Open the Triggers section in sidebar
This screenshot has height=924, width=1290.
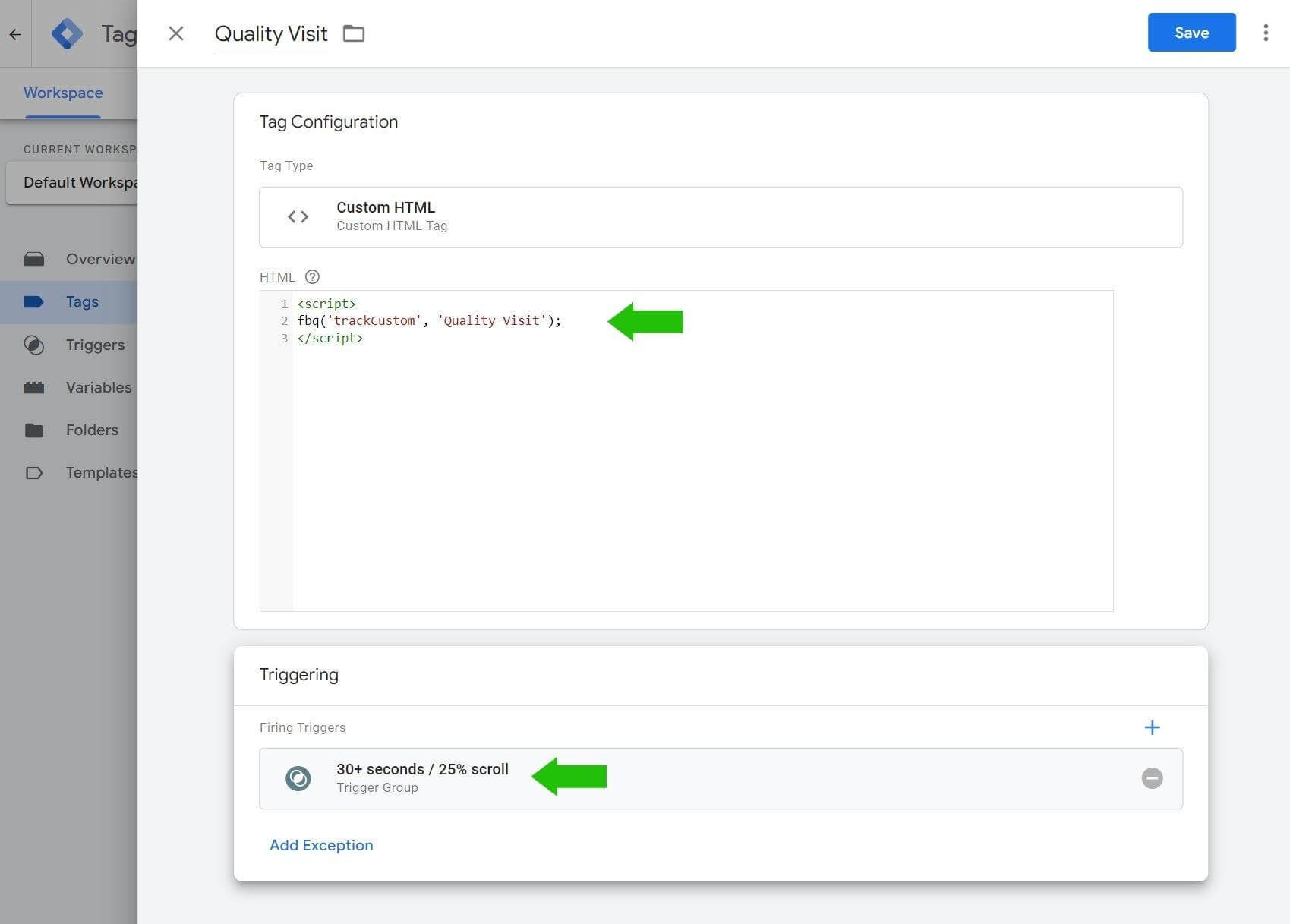tap(94, 345)
